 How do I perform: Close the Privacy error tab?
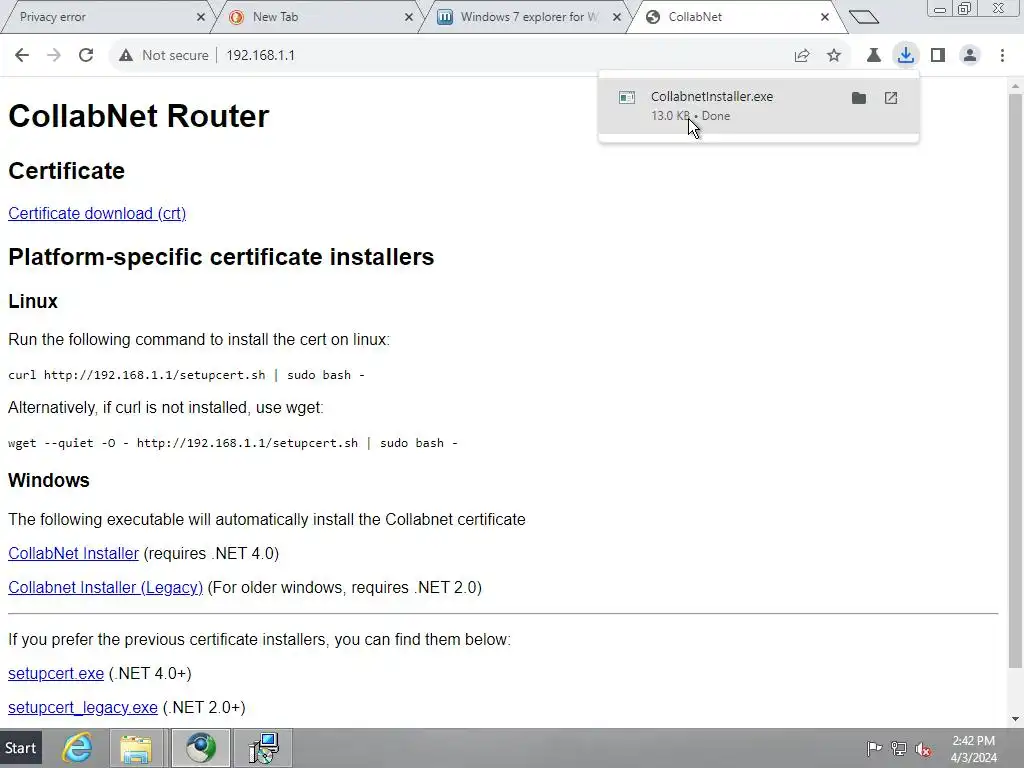tap(200, 18)
